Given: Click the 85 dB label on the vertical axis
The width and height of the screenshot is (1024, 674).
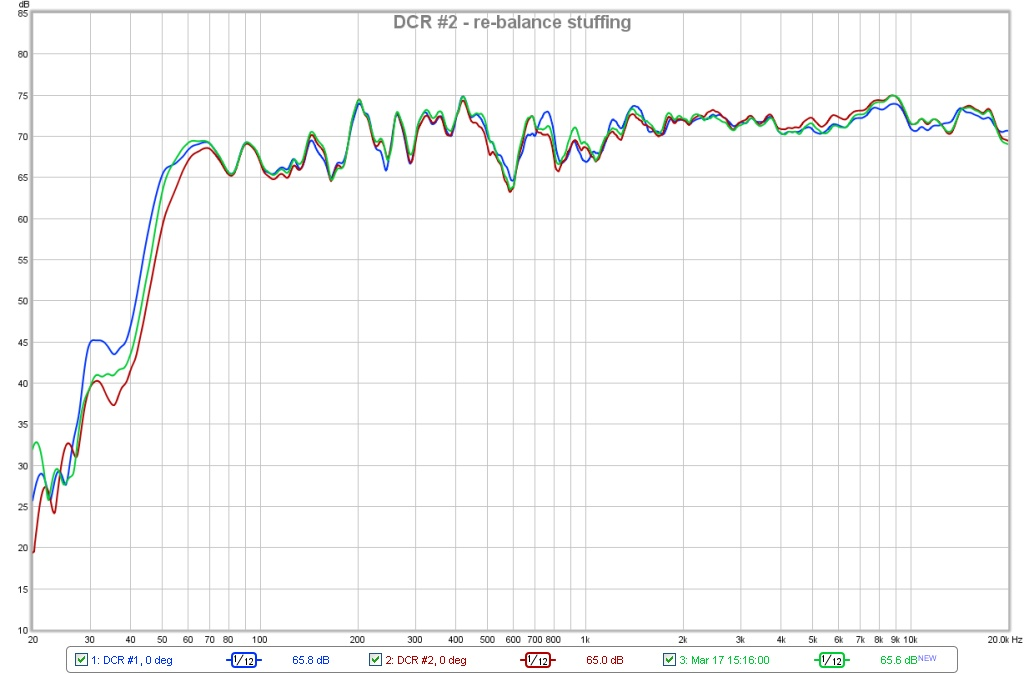Looking at the screenshot, I should (x=23, y=13).
